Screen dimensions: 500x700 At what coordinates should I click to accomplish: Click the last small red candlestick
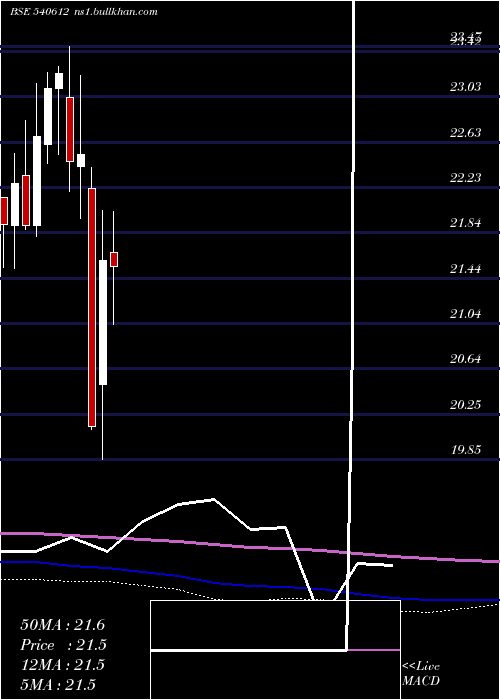[x=114, y=259]
